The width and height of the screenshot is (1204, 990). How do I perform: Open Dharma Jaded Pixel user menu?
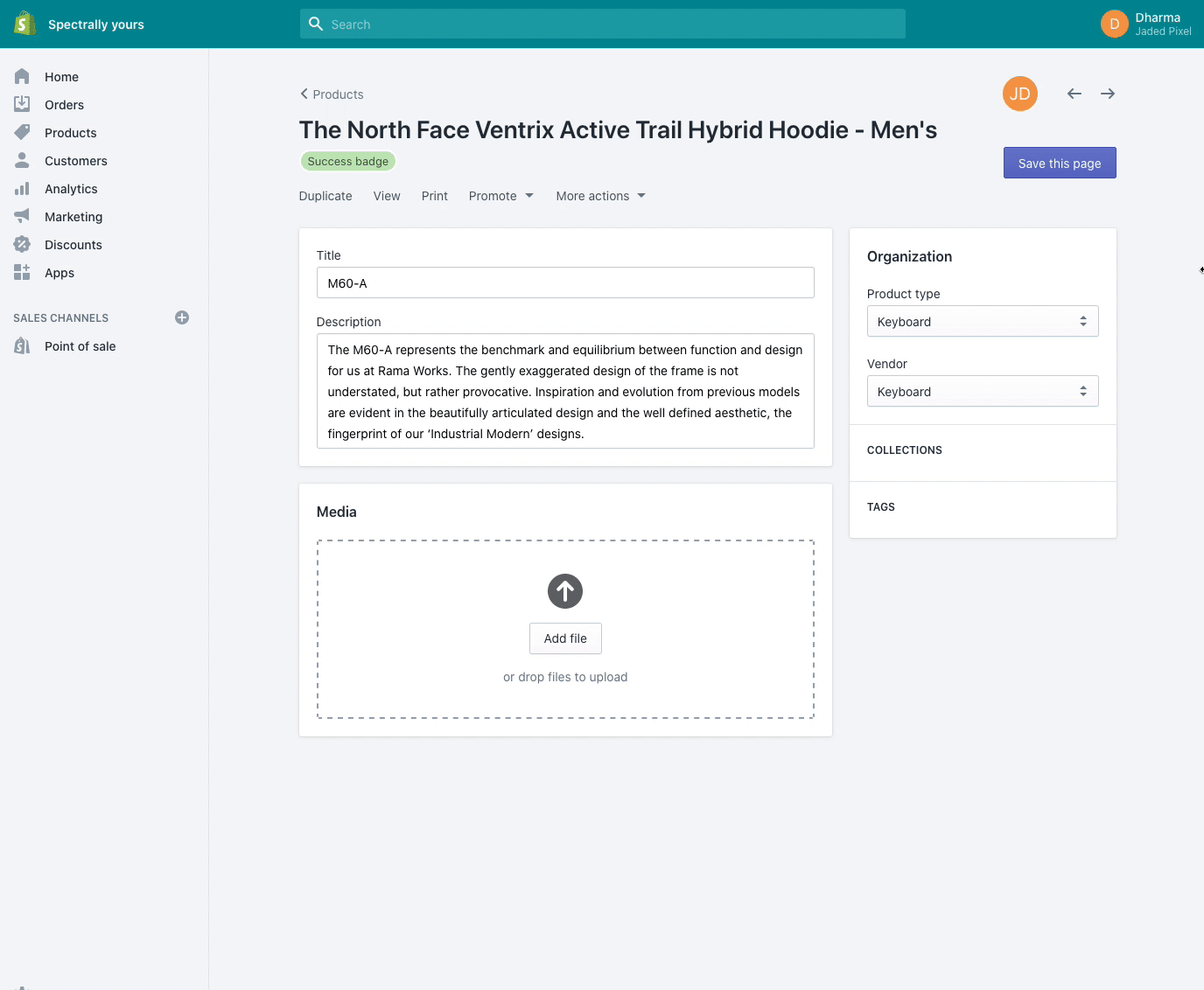point(1146,24)
